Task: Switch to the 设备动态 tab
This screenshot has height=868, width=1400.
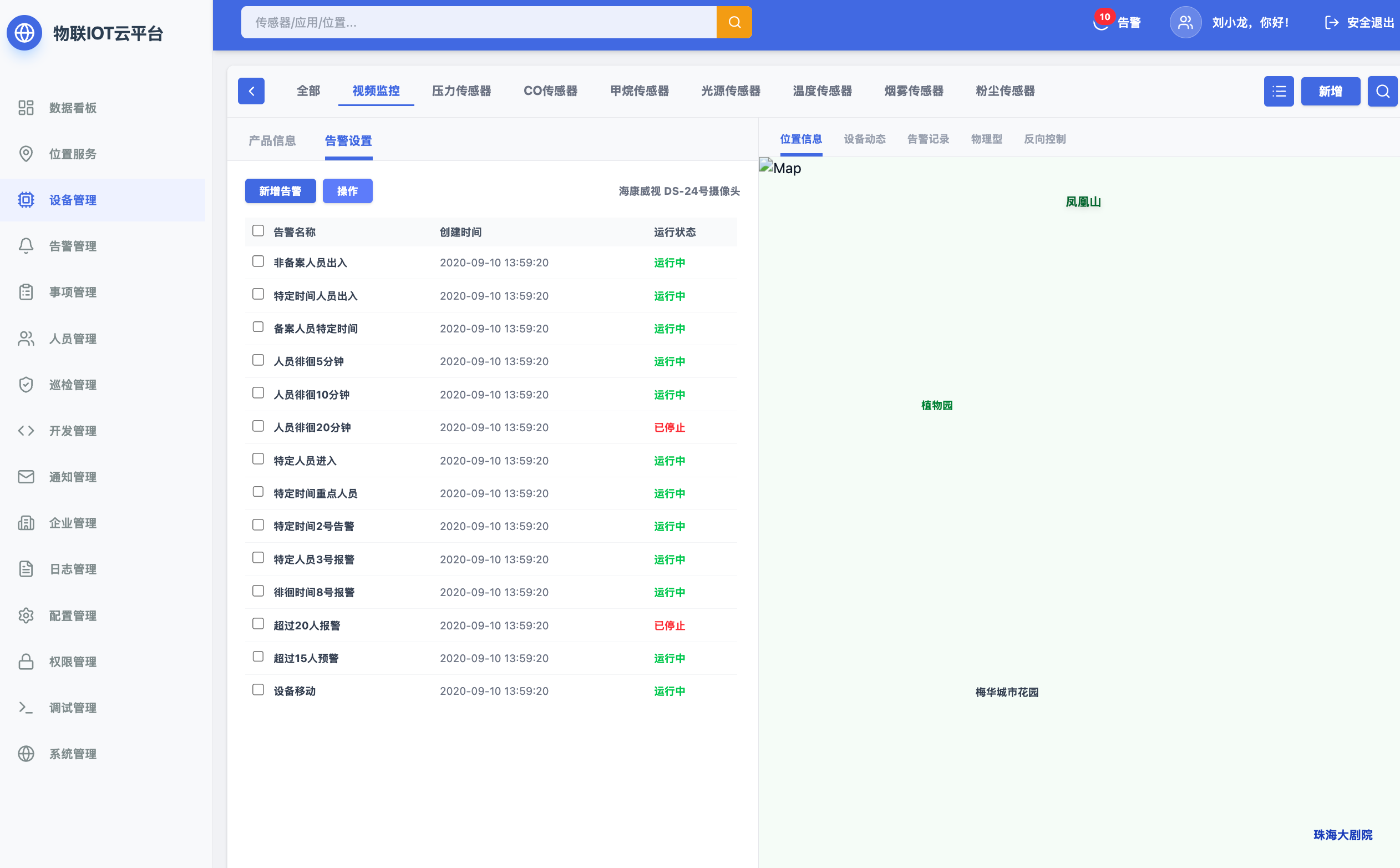Action: pyautogui.click(x=865, y=139)
